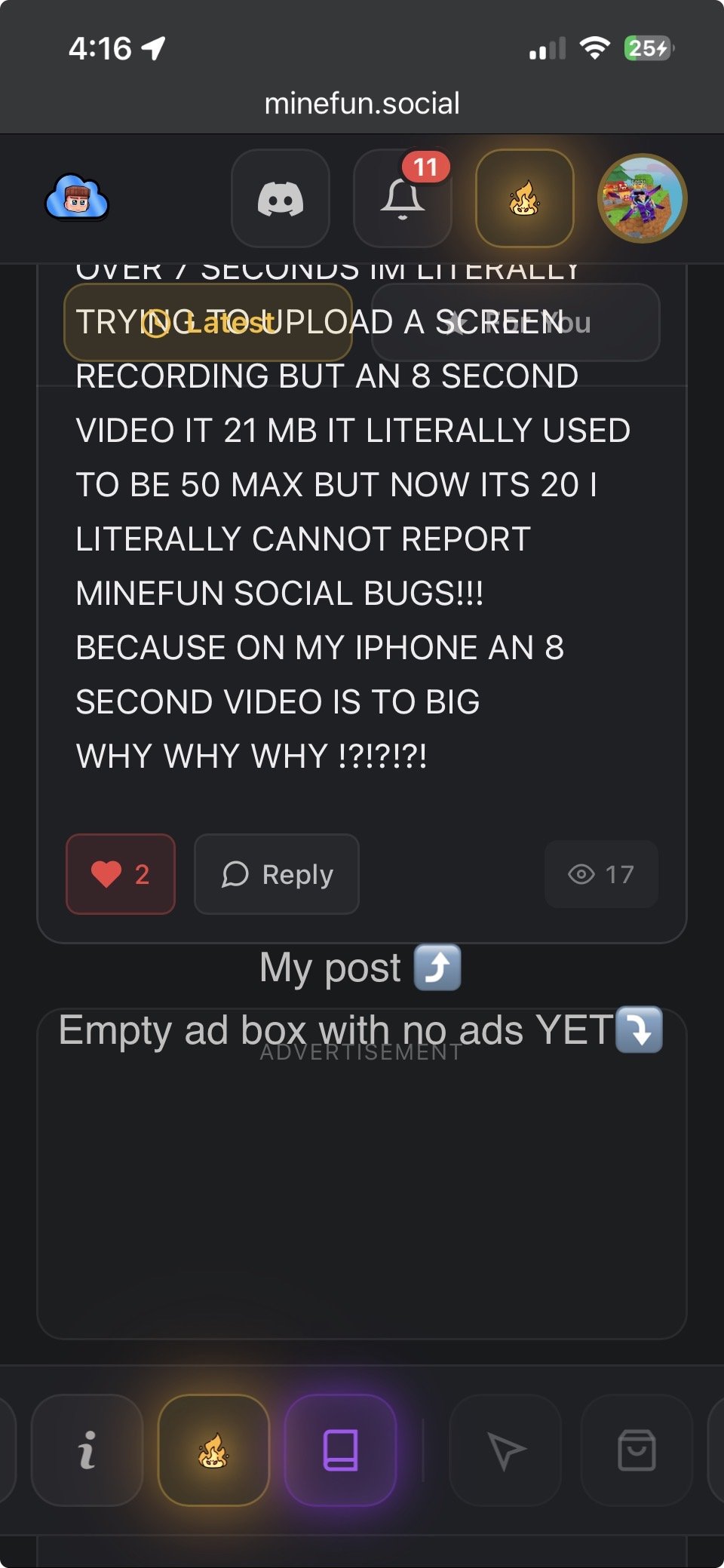724x1568 pixels.
Task: Tap the cloud mascot logo
Action: [x=77, y=198]
